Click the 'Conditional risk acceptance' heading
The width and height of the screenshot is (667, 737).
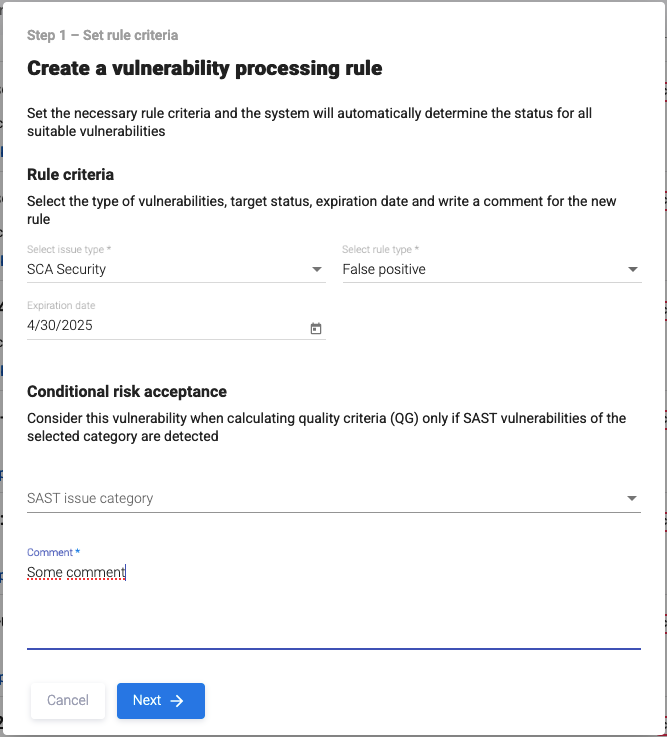(x=127, y=391)
